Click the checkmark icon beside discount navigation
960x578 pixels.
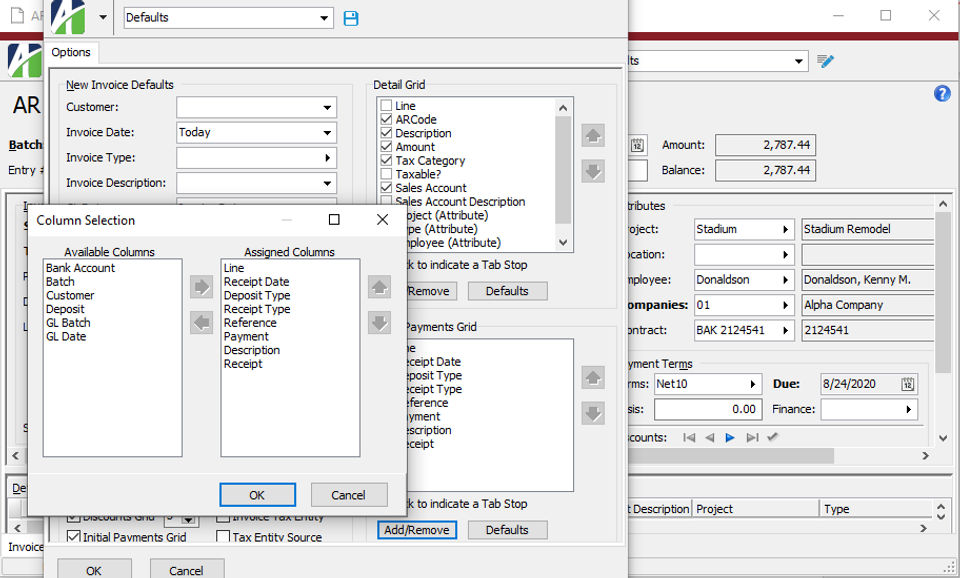(773, 437)
